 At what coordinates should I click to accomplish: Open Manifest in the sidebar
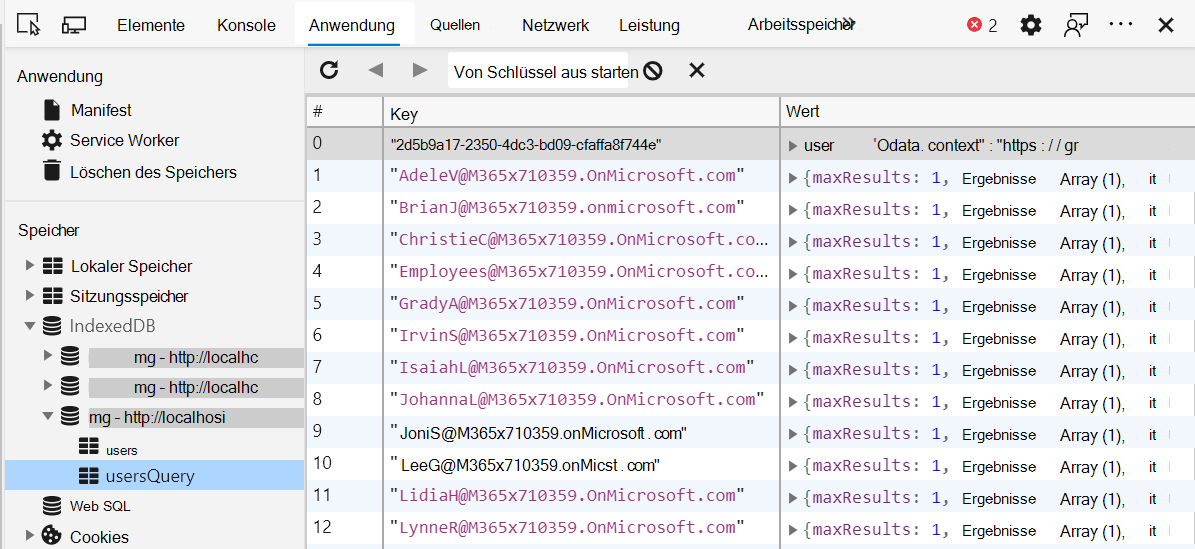101,110
